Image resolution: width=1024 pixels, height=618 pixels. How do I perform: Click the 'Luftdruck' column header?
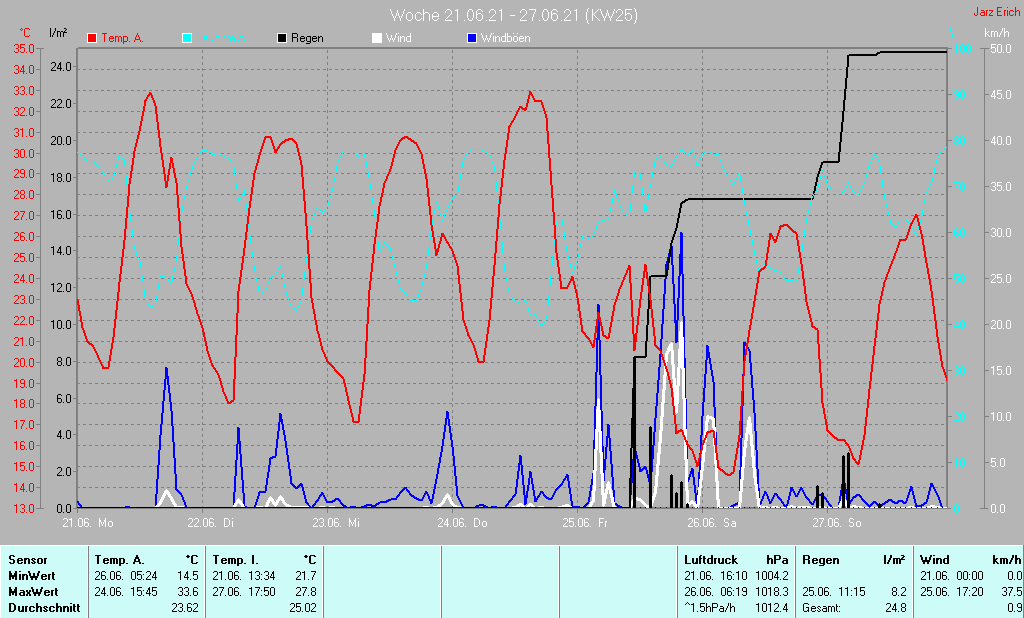coord(711,560)
